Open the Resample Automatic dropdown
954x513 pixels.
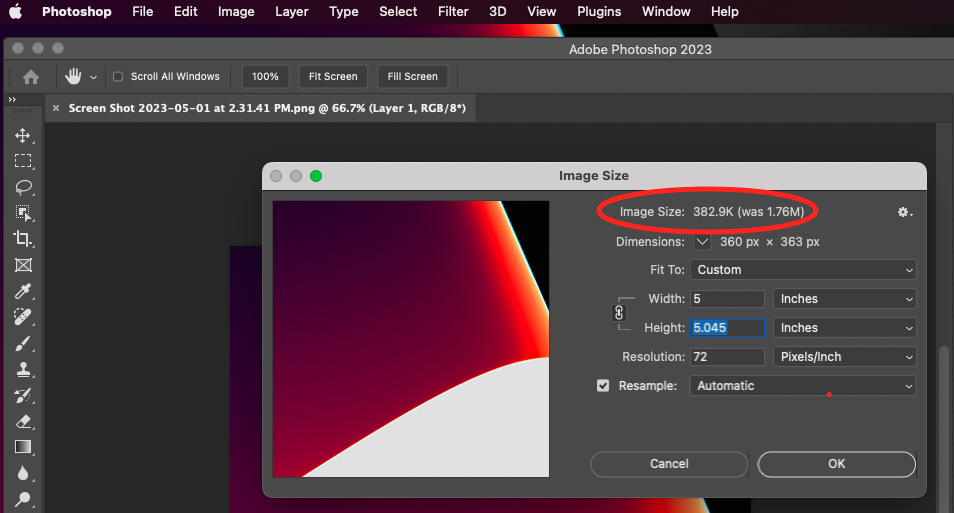803,386
